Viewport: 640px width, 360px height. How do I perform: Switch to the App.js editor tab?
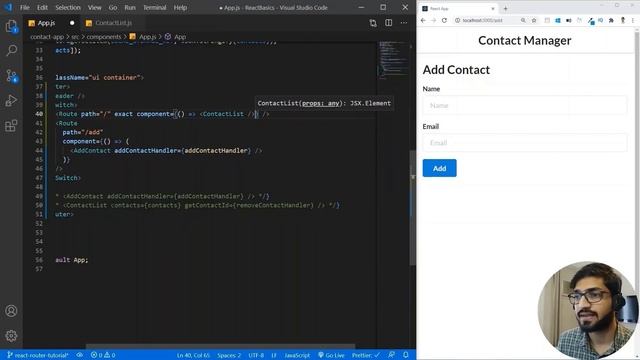[x=51, y=23]
